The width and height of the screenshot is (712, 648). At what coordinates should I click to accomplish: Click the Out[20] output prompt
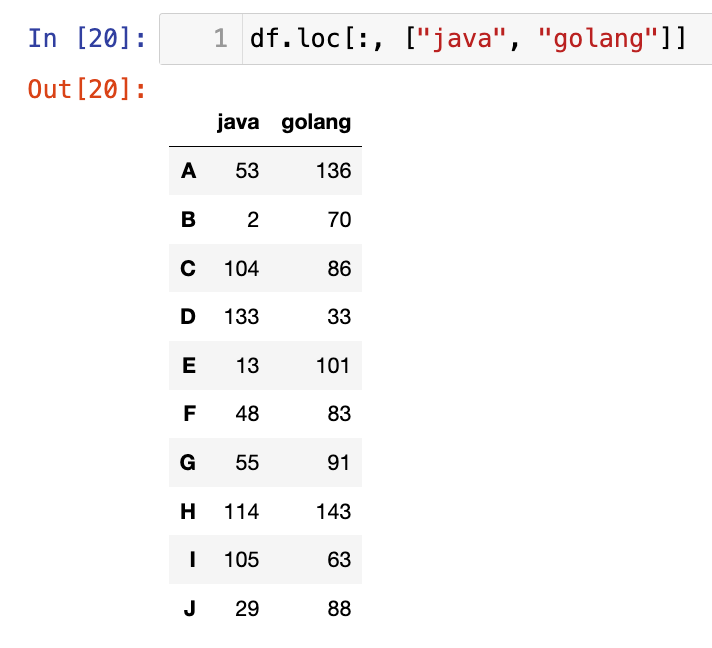point(87,89)
